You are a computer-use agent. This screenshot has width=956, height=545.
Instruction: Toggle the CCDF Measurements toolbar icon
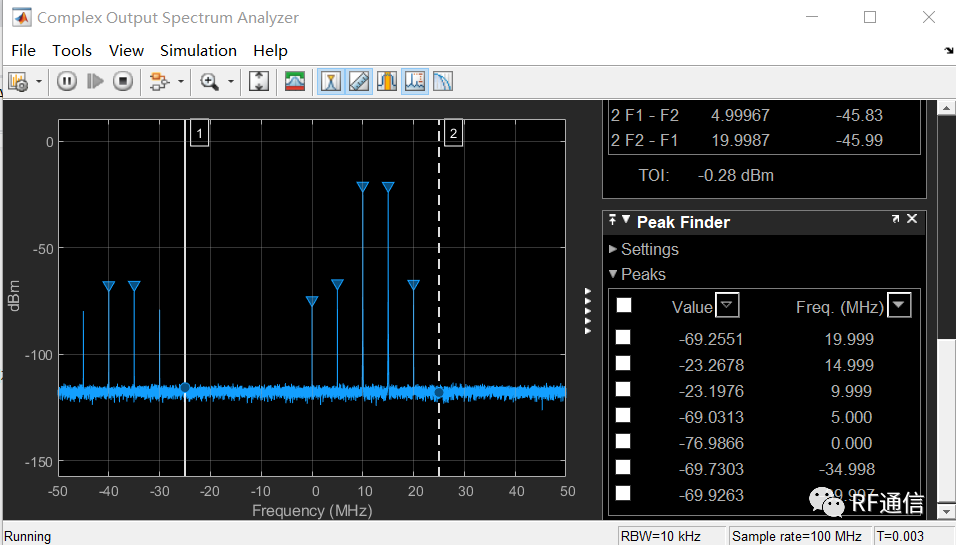coord(443,82)
